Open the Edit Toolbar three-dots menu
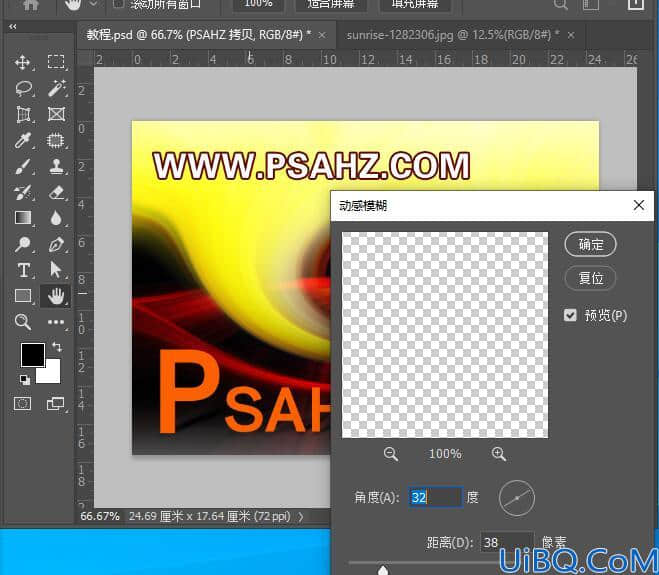The height and width of the screenshot is (575, 659). pos(56,322)
